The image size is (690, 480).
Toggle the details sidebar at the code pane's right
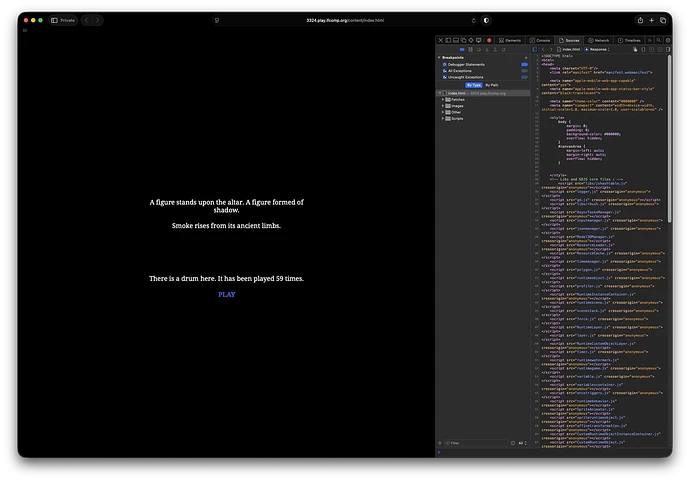[668, 49]
